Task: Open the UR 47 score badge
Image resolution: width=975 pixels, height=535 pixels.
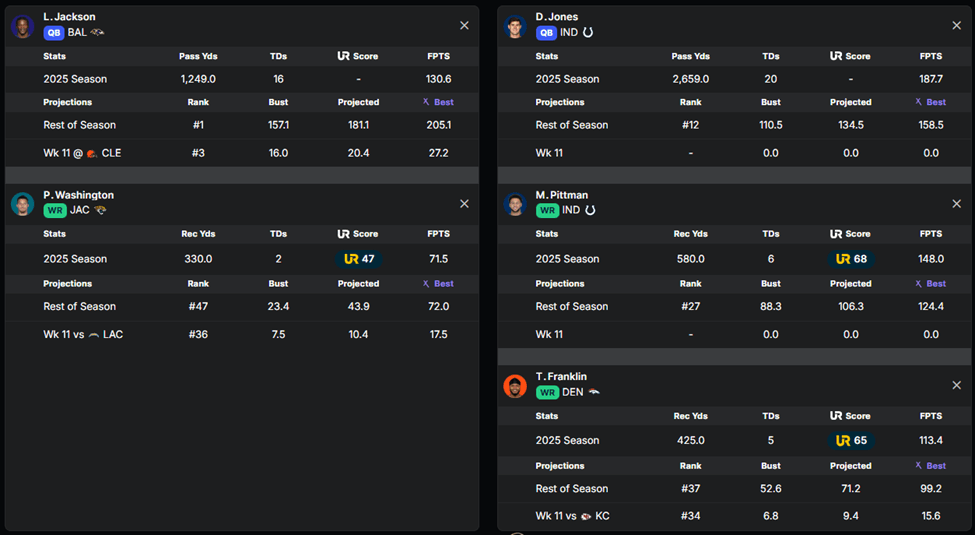Action: pyautogui.click(x=359, y=259)
